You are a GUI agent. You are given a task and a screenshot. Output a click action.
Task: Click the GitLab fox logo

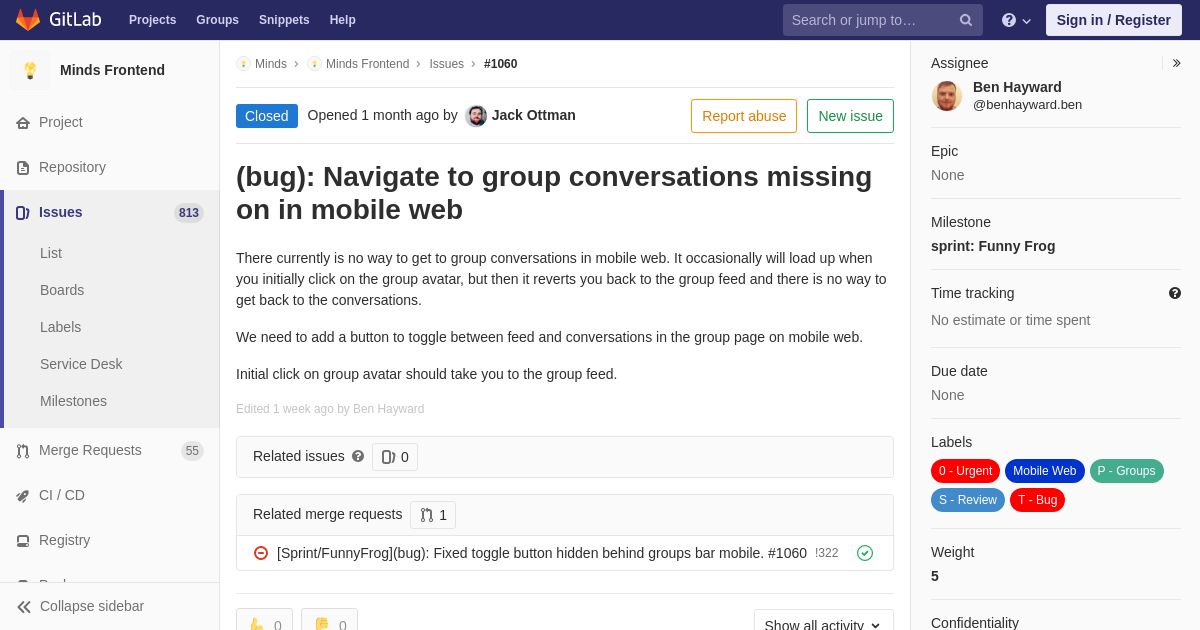coord(28,20)
